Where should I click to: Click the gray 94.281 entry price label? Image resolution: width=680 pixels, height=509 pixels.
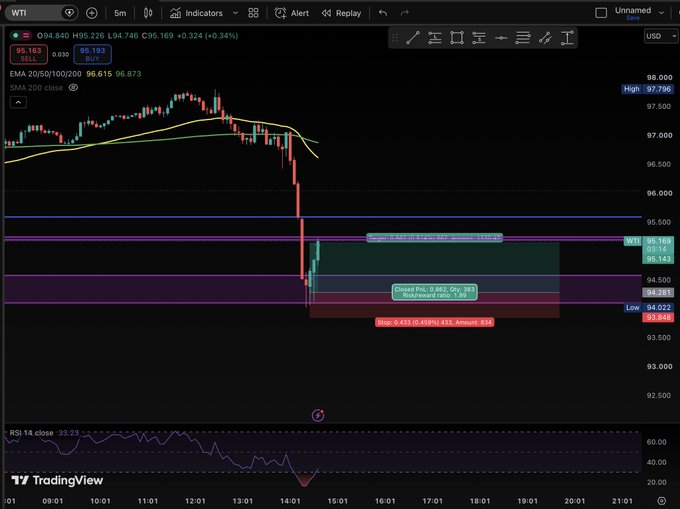coord(658,293)
